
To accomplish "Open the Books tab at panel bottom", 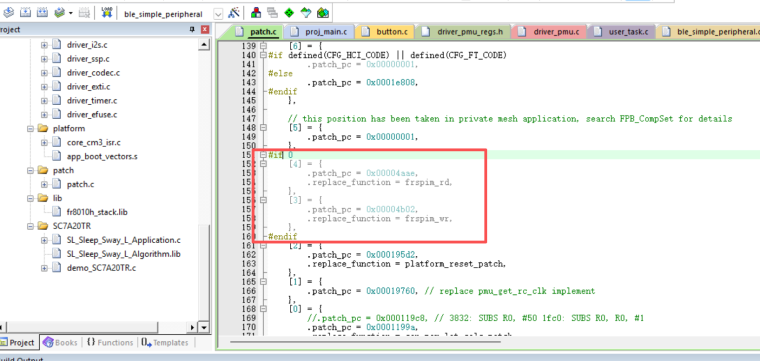I will 61,343.
